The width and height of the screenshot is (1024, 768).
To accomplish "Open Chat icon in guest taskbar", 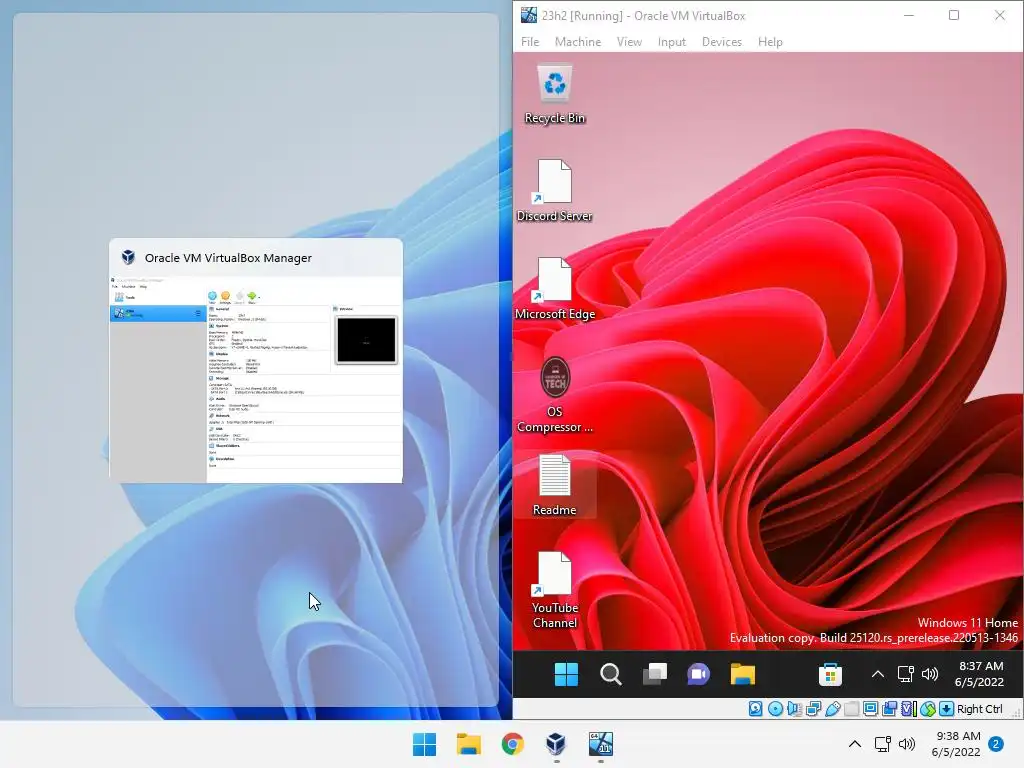I will click(x=698, y=674).
